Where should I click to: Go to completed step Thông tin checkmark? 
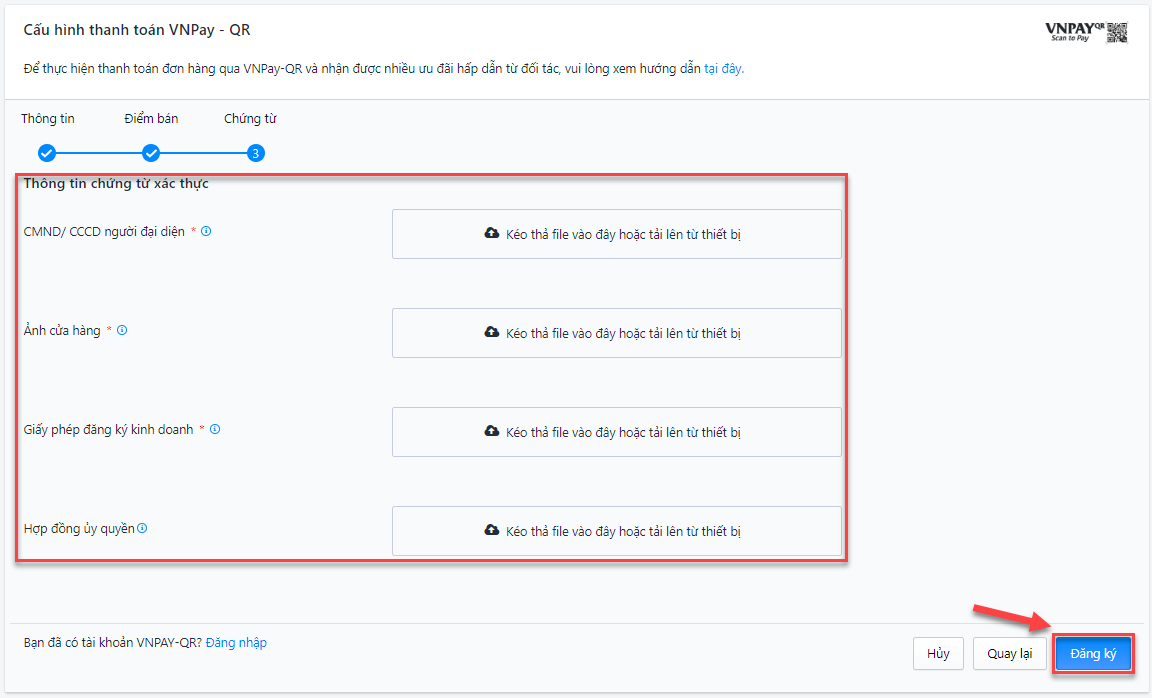coord(47,153)
